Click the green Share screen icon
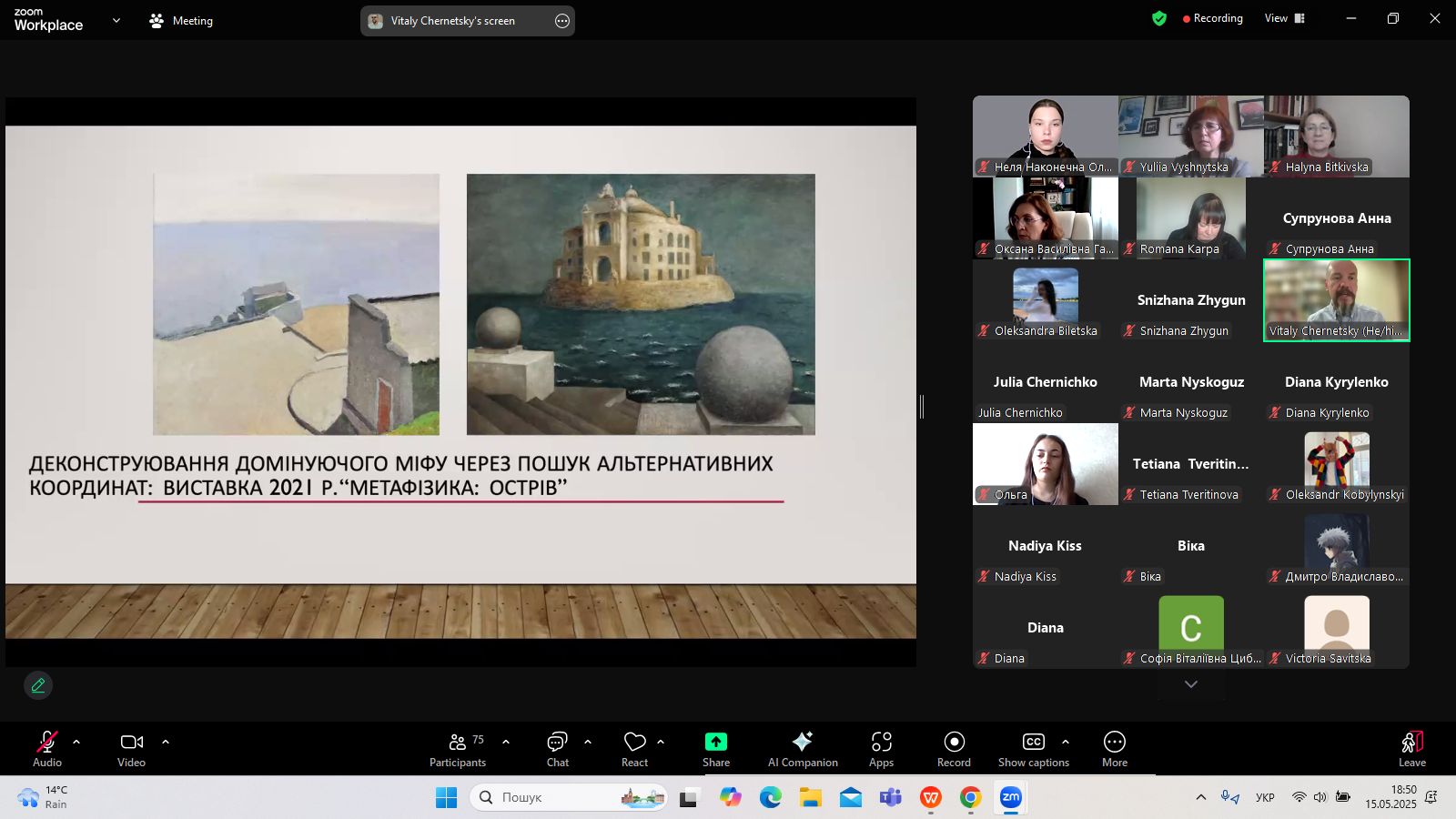This screenshot has height=819, width=1456. [x=716, y=742]
